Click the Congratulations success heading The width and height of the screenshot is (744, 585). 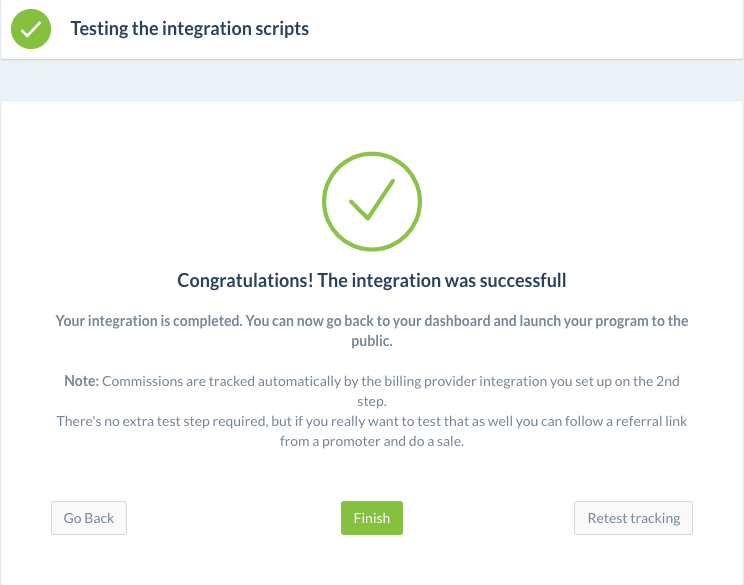[x=372, y=280]
